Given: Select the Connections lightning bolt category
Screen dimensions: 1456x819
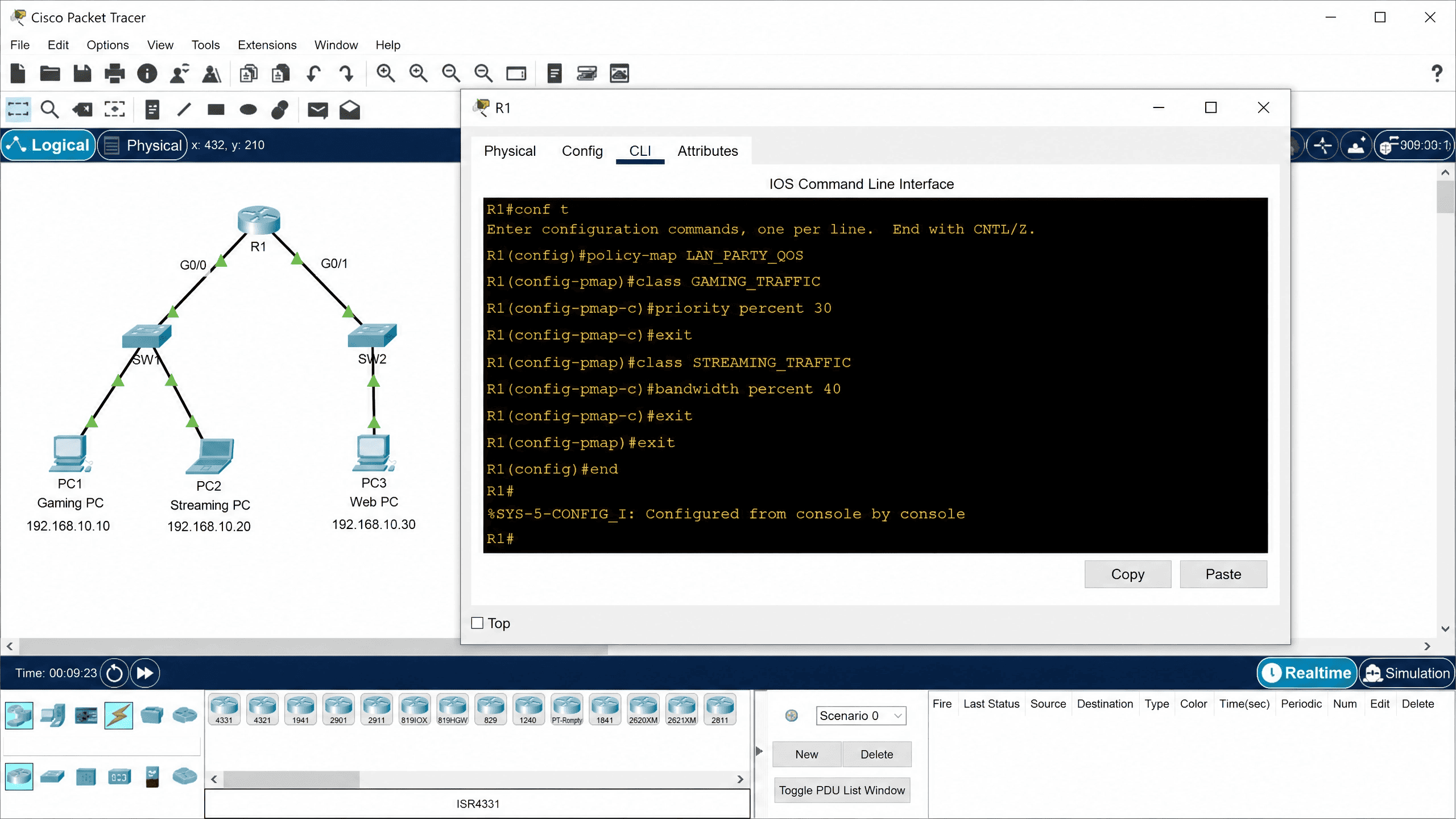Looking at the screenshot, I should point(118,715).
